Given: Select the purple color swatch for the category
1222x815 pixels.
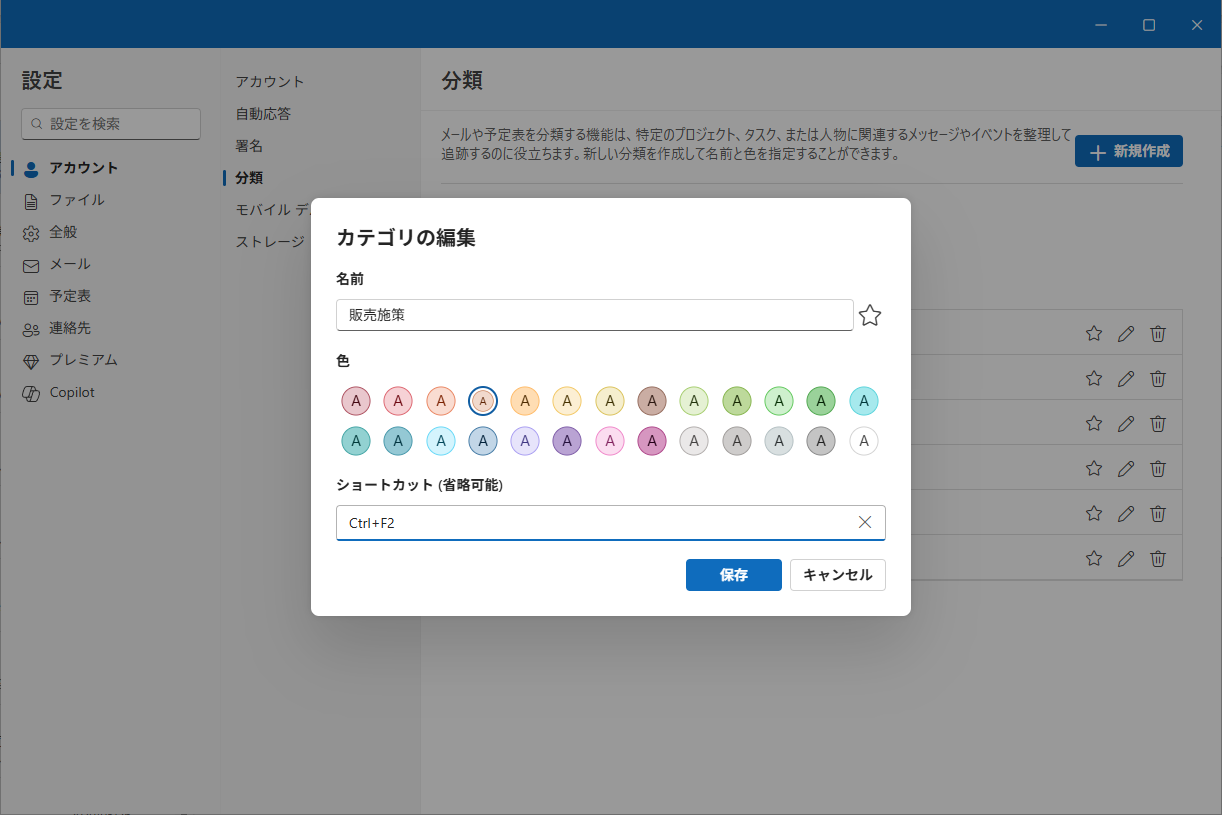Looking at the screenshot, I should coord(567,440).
